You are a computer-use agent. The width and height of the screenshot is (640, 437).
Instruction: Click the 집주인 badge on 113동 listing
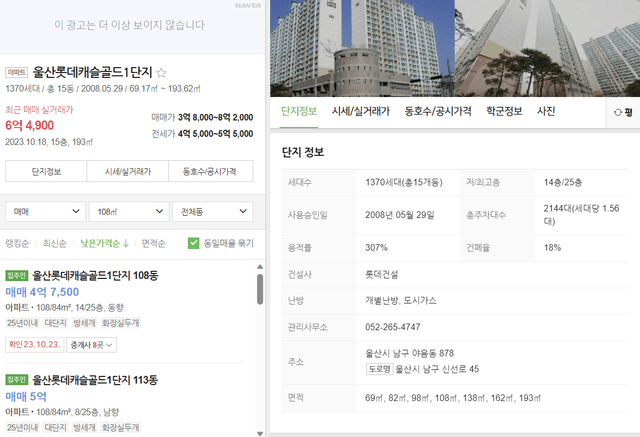coord(17,380)
